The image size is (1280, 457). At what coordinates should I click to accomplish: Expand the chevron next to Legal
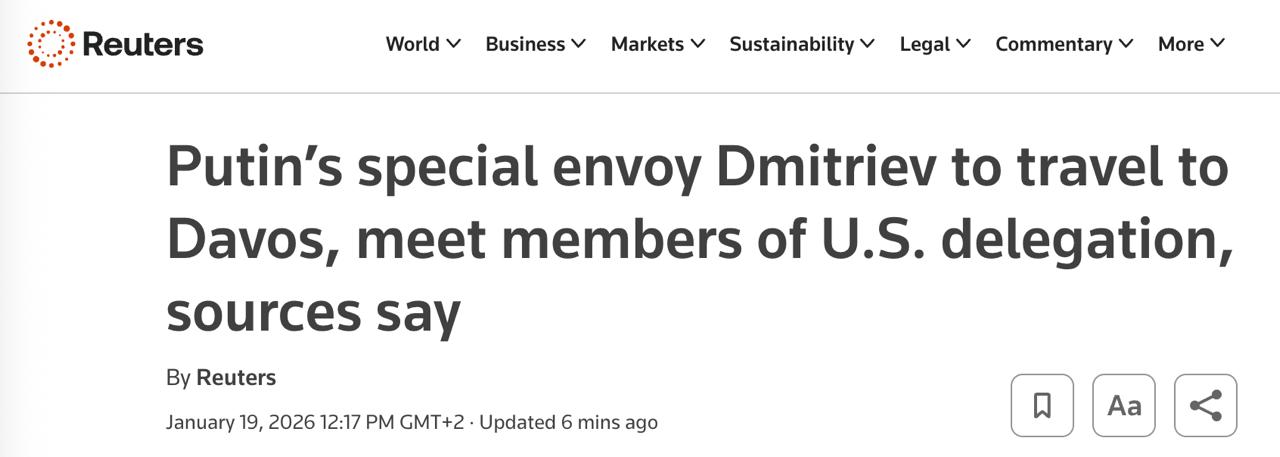pos(963,43)
